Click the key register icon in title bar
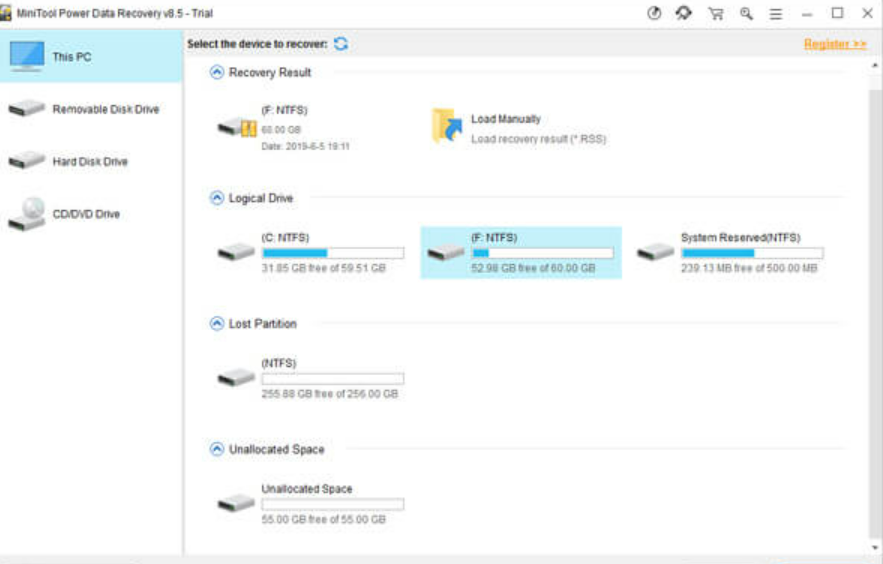 tap(746, 14)
